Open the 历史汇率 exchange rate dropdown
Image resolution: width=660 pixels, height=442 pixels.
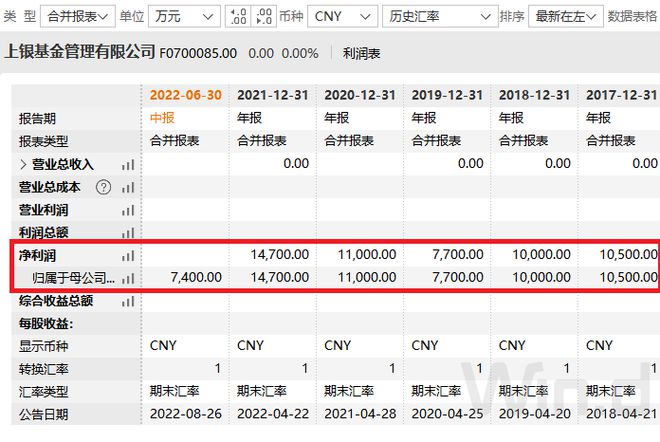(x=440, y=17)
